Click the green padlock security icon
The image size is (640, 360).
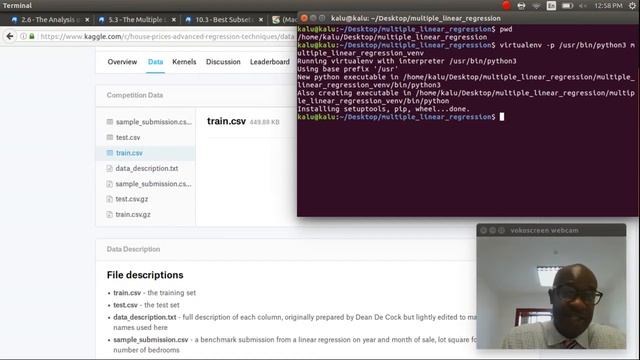click(32, 36)
